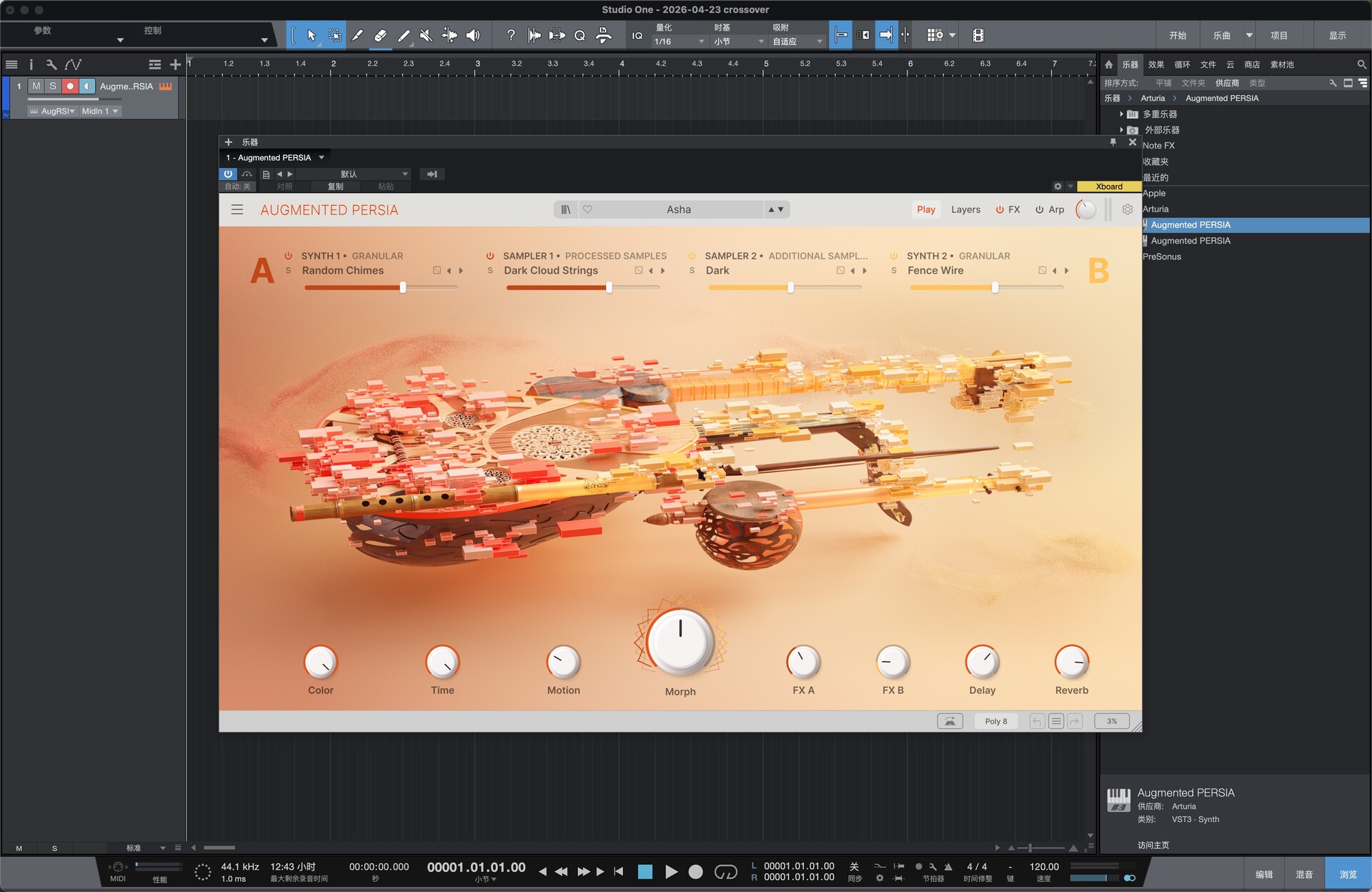Open the MidIn 1 input dropdown

99,111
